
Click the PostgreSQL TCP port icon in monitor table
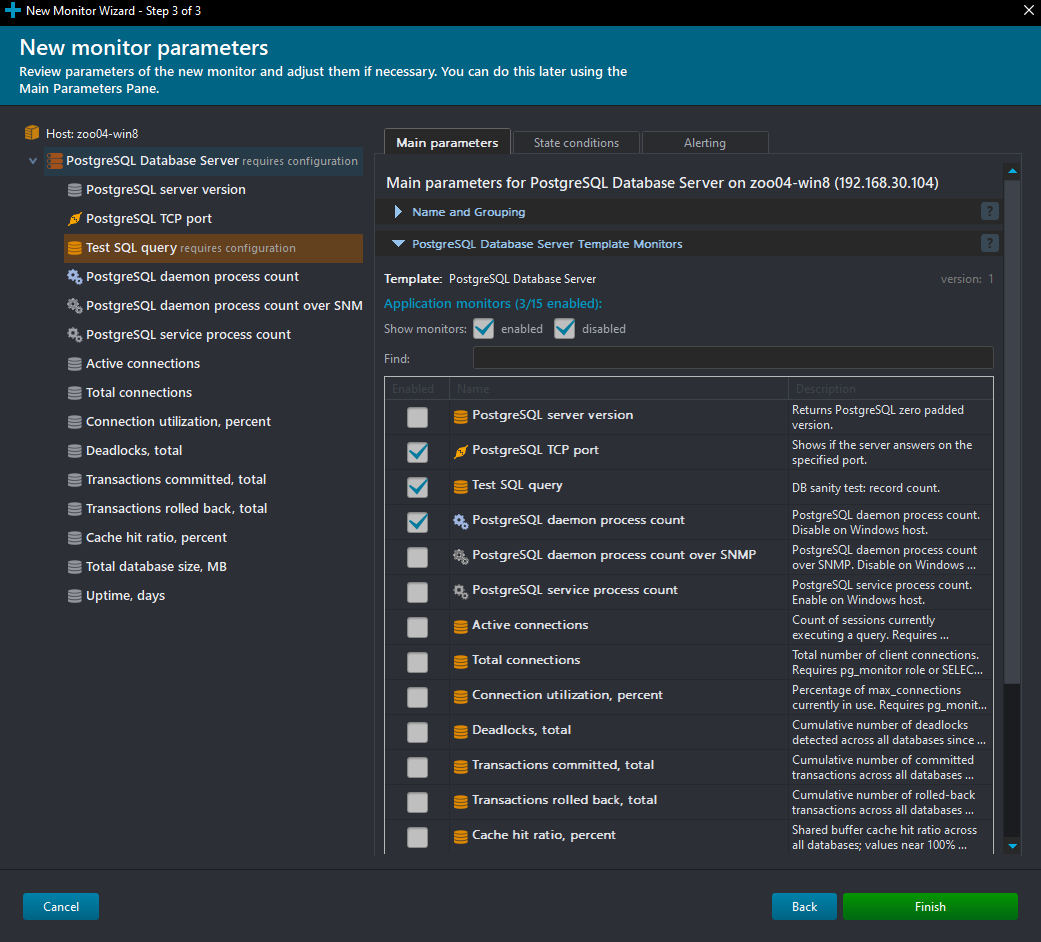tap(461, 452)
